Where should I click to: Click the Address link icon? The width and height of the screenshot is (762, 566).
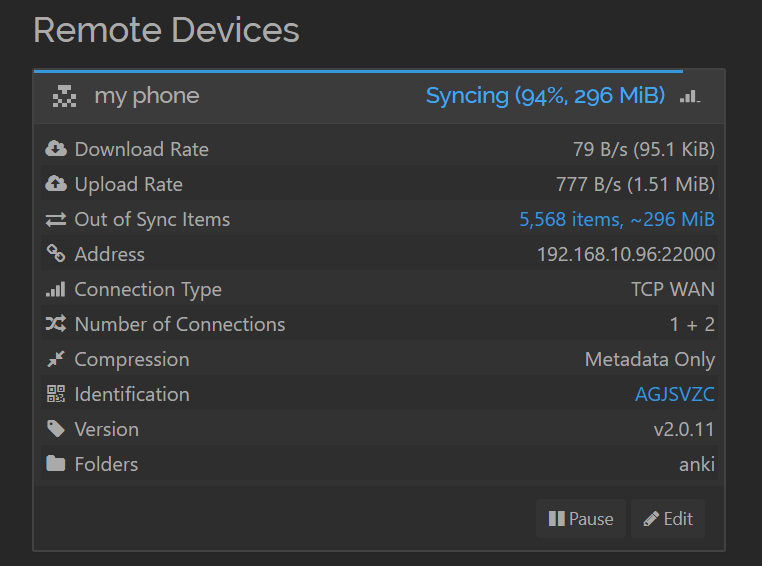(x=56, y=254)
